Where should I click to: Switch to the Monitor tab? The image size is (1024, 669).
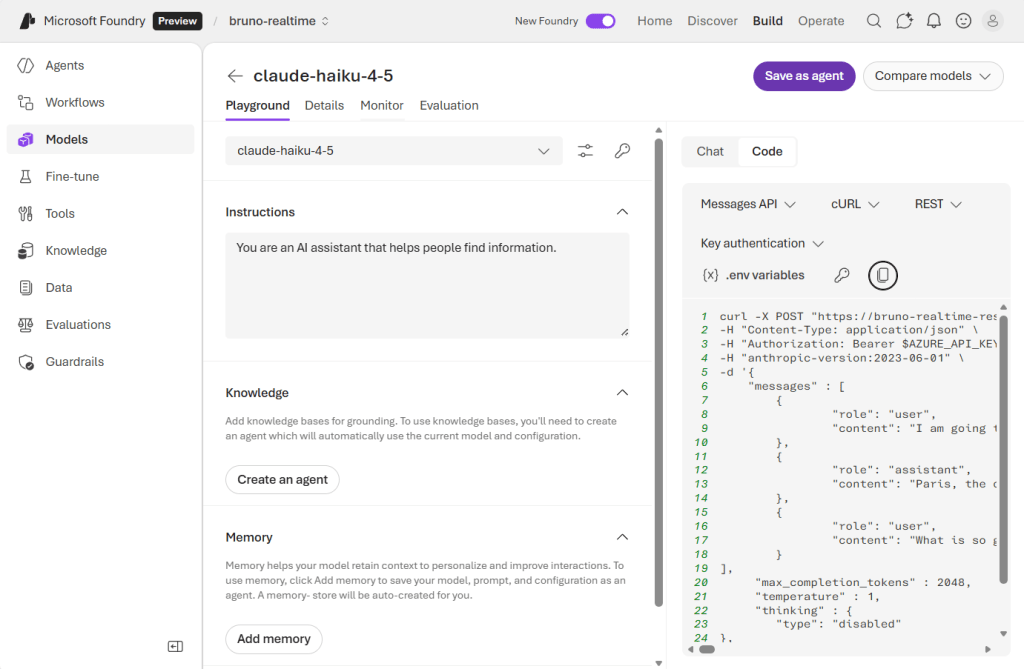click(381, 105)
